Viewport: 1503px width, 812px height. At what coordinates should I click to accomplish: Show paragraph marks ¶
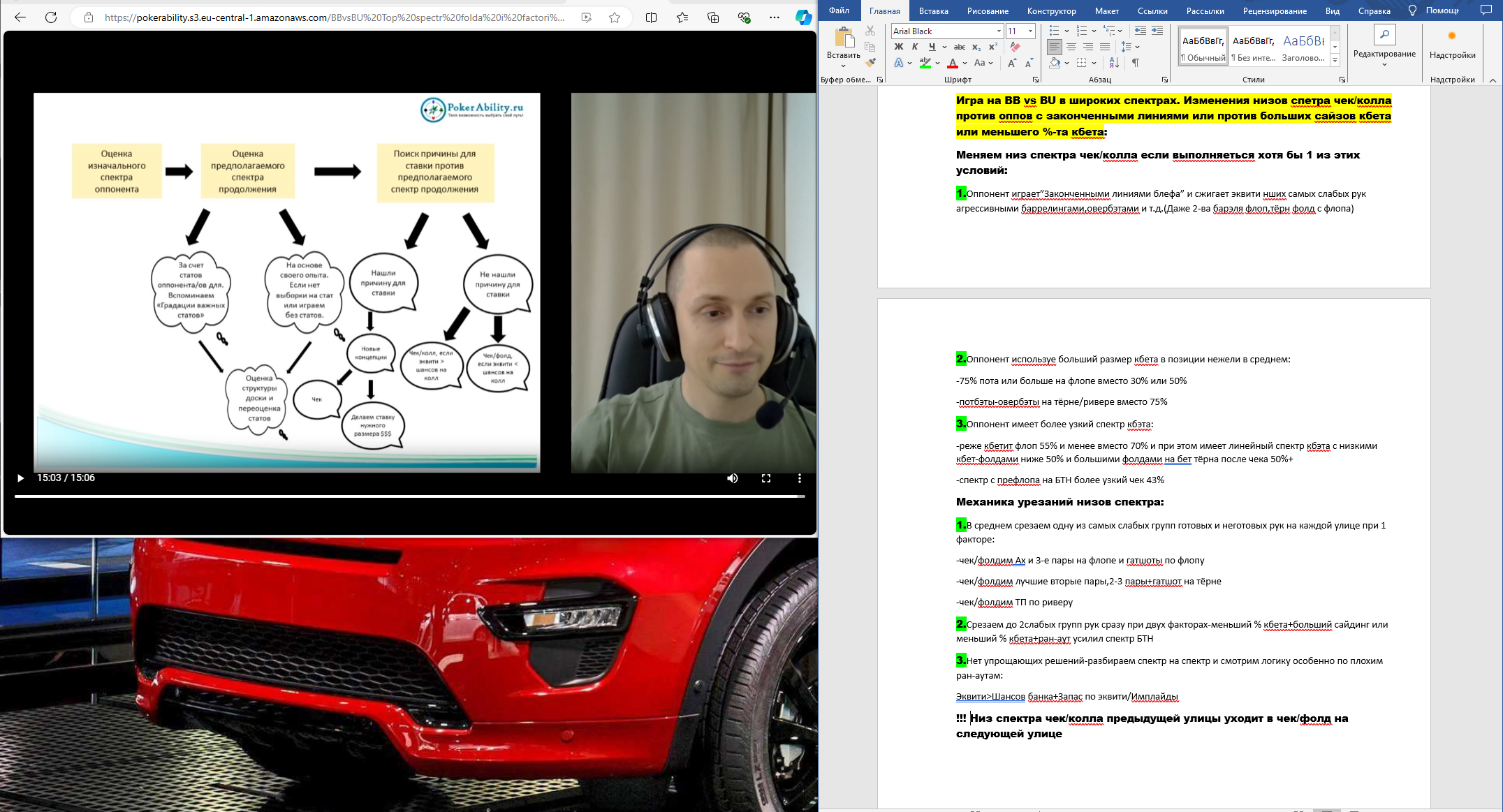coord(1136,63)
